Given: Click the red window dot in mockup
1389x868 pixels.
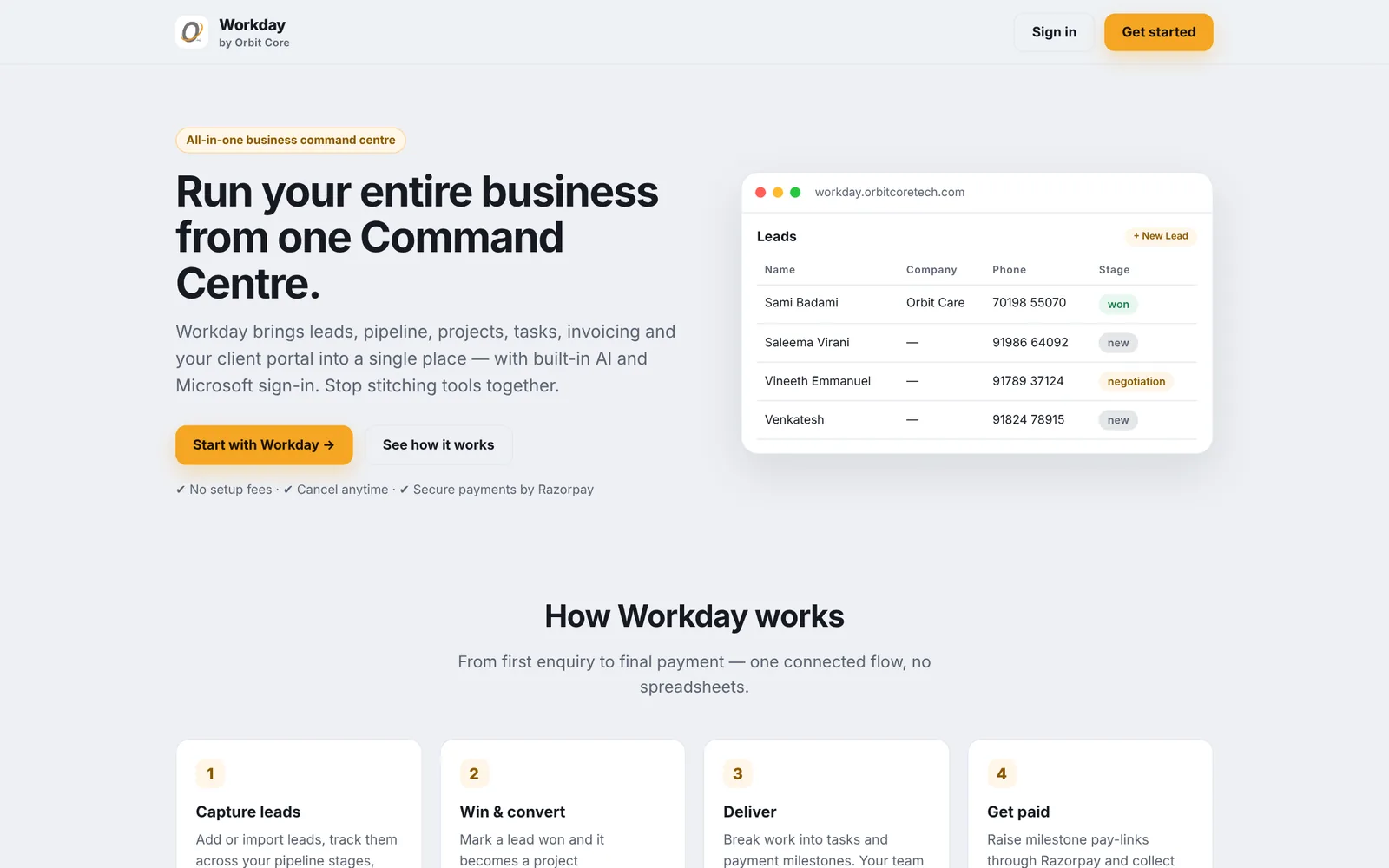Looking at the screenshot, I should (760, 192).
